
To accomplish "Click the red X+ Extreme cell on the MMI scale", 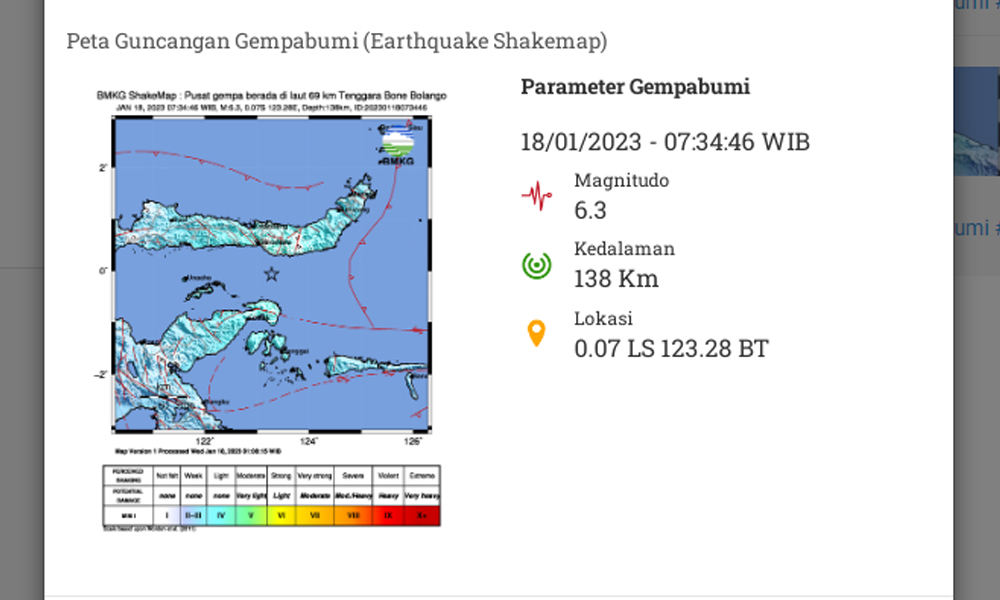I will click(x=422, y=514).
